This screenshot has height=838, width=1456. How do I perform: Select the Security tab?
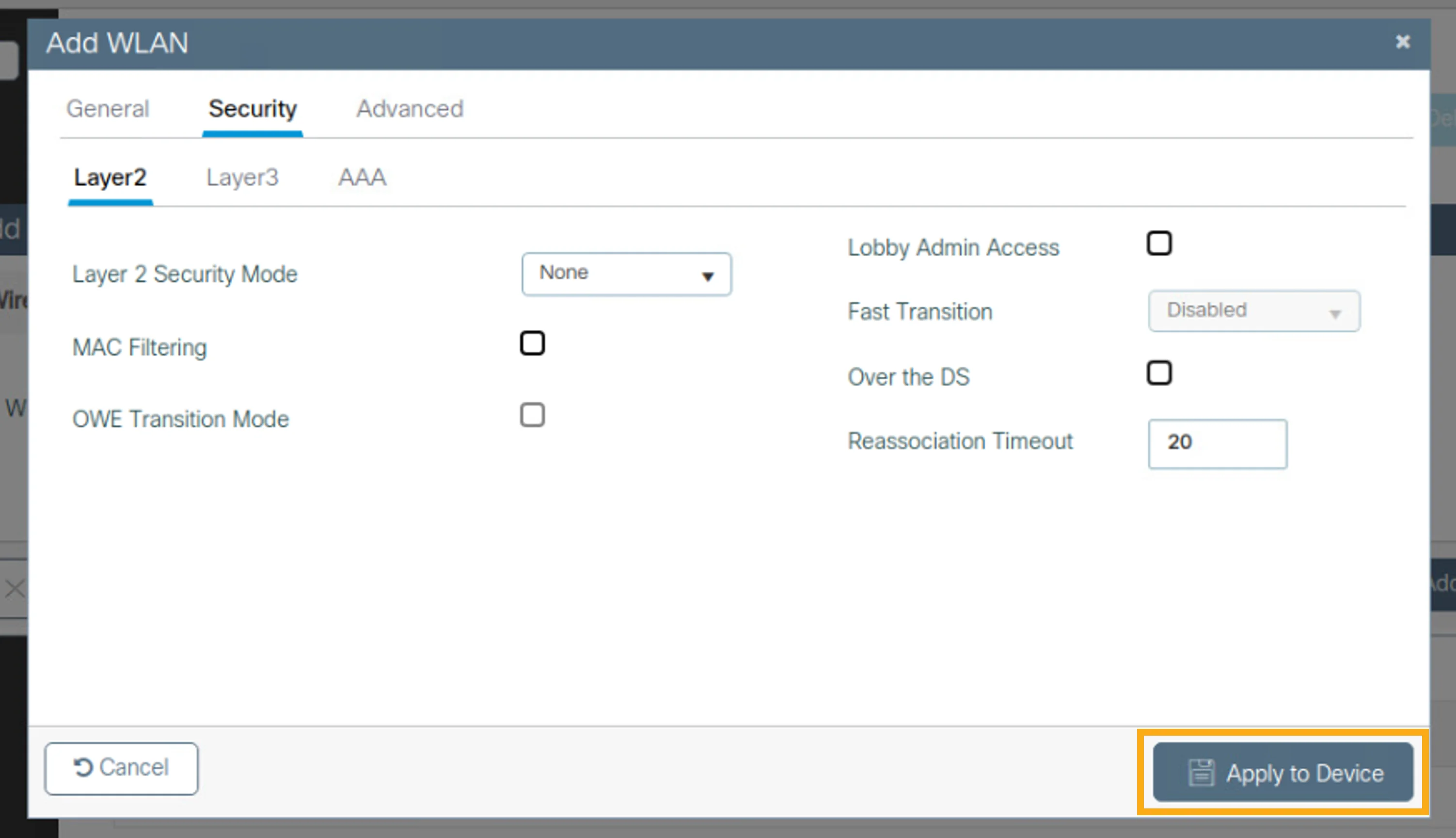click(x=253, y=109)
